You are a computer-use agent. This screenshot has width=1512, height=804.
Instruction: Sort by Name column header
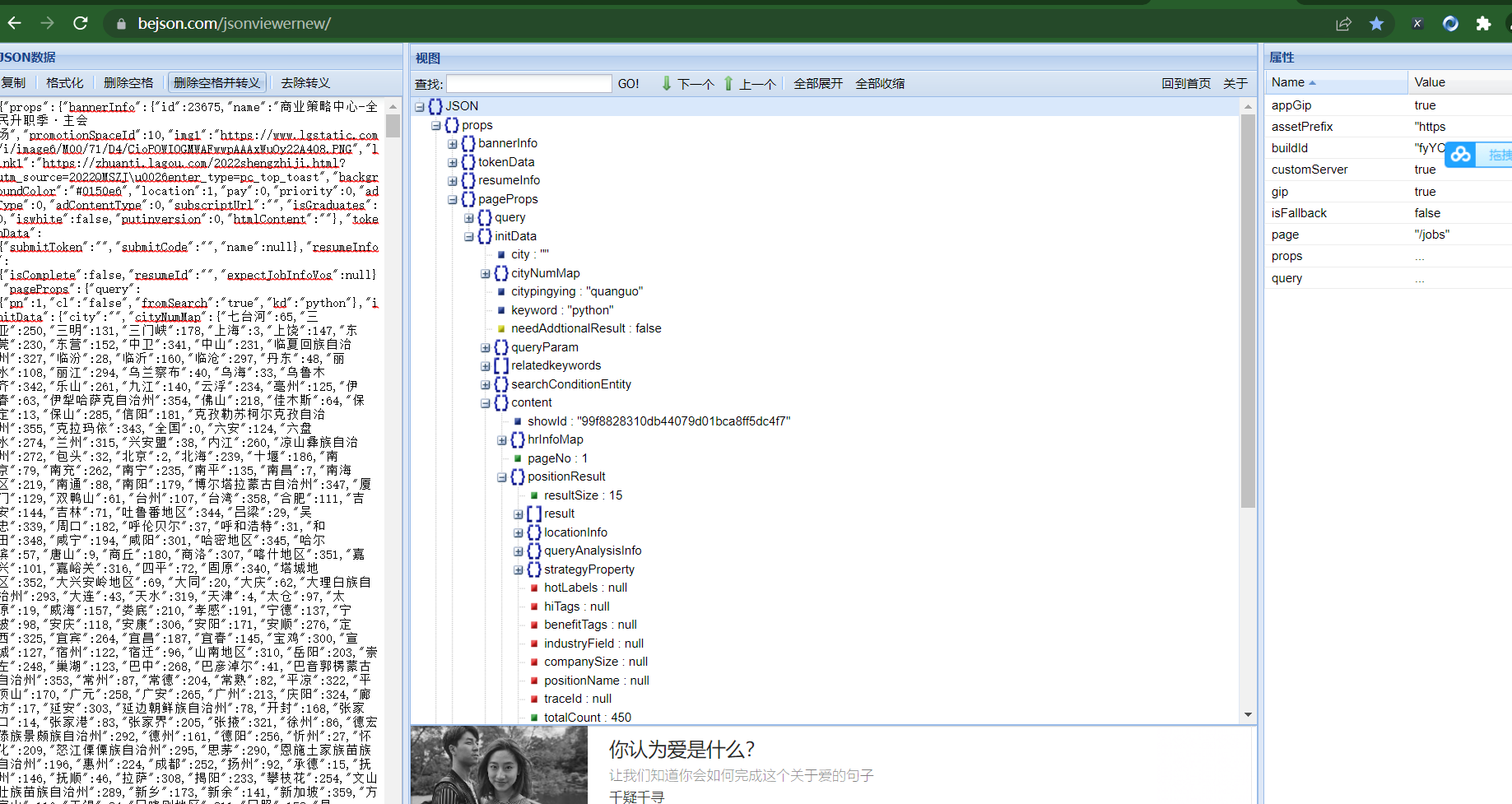tap(1335, 82)
